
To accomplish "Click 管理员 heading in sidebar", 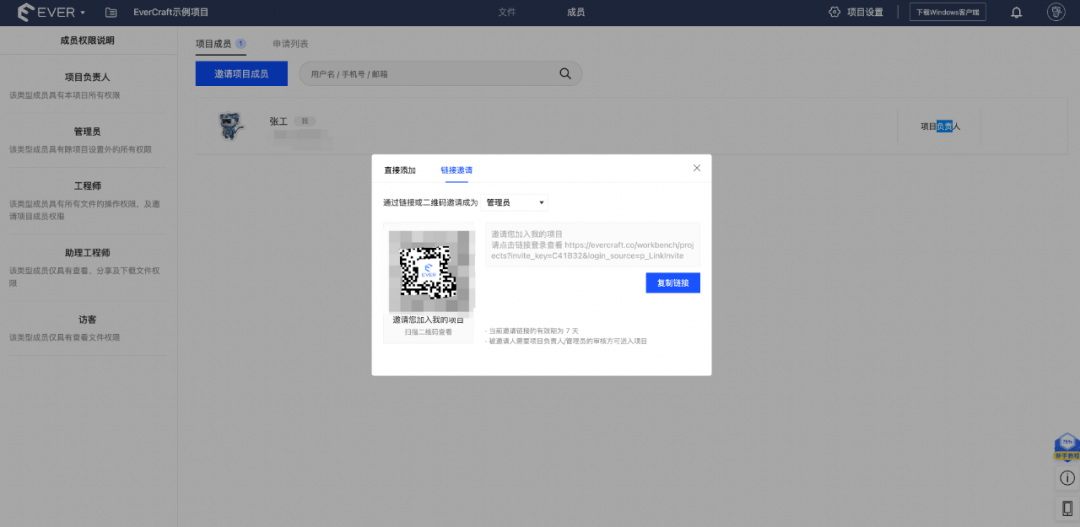I will (87, 132).
